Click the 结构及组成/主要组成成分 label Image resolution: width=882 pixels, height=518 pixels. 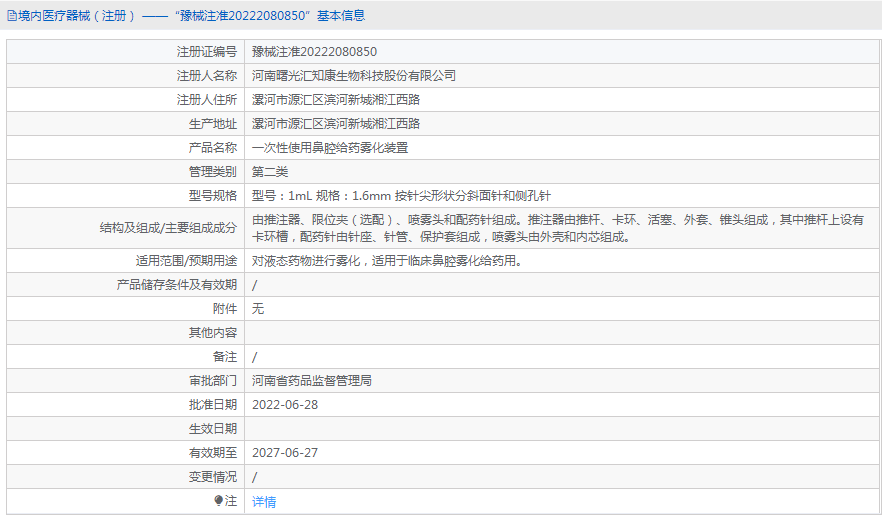[168, 228]
